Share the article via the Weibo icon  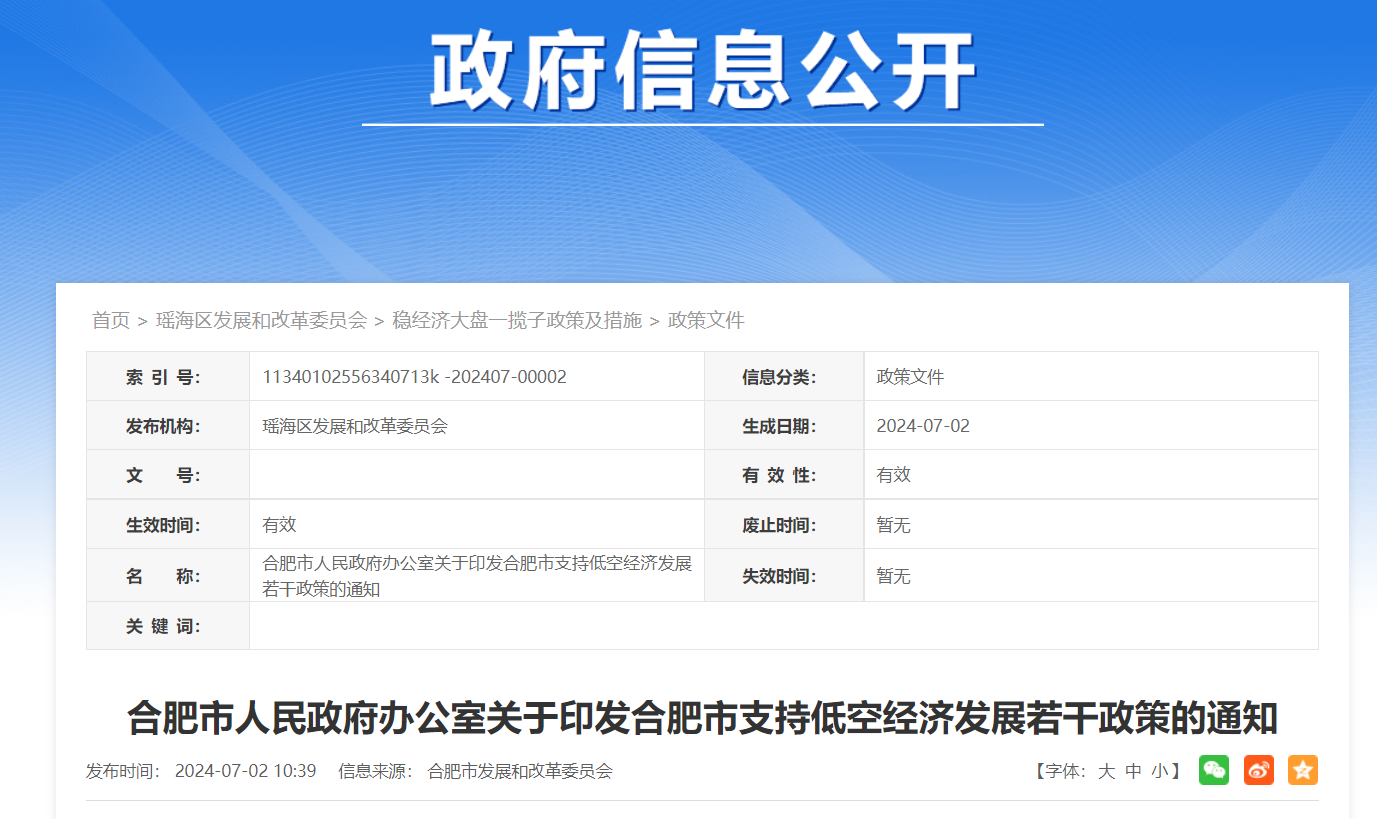1258,770
